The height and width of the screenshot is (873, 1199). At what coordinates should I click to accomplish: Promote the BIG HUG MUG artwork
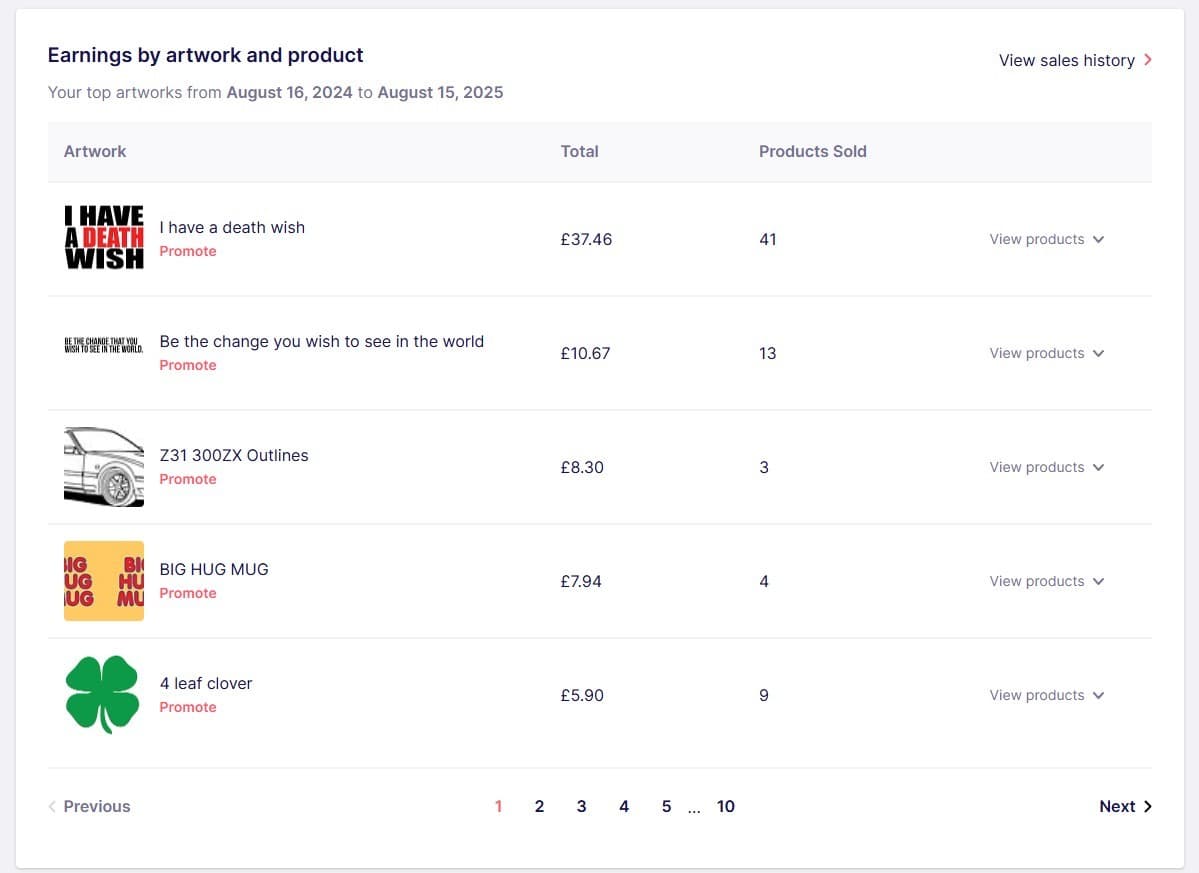point(187,592)
